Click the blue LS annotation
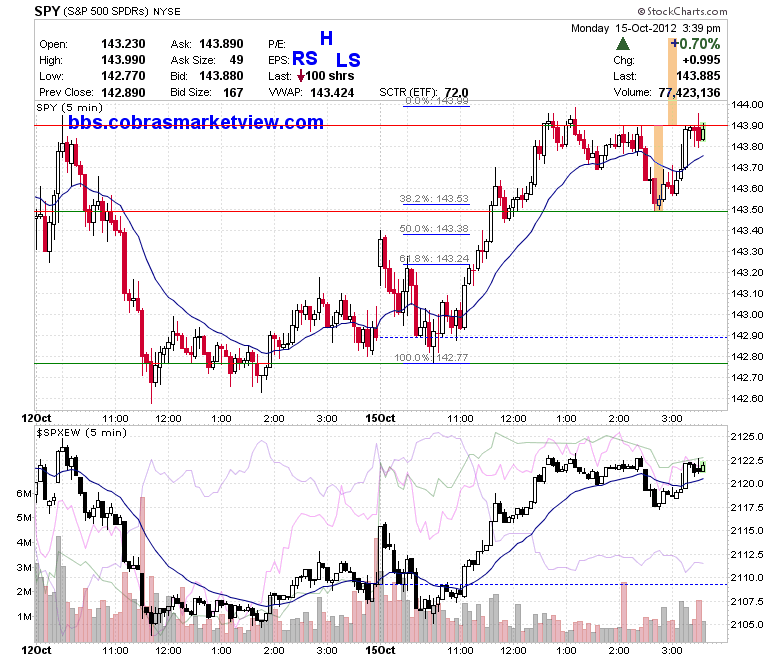 (x=348, y=60)
